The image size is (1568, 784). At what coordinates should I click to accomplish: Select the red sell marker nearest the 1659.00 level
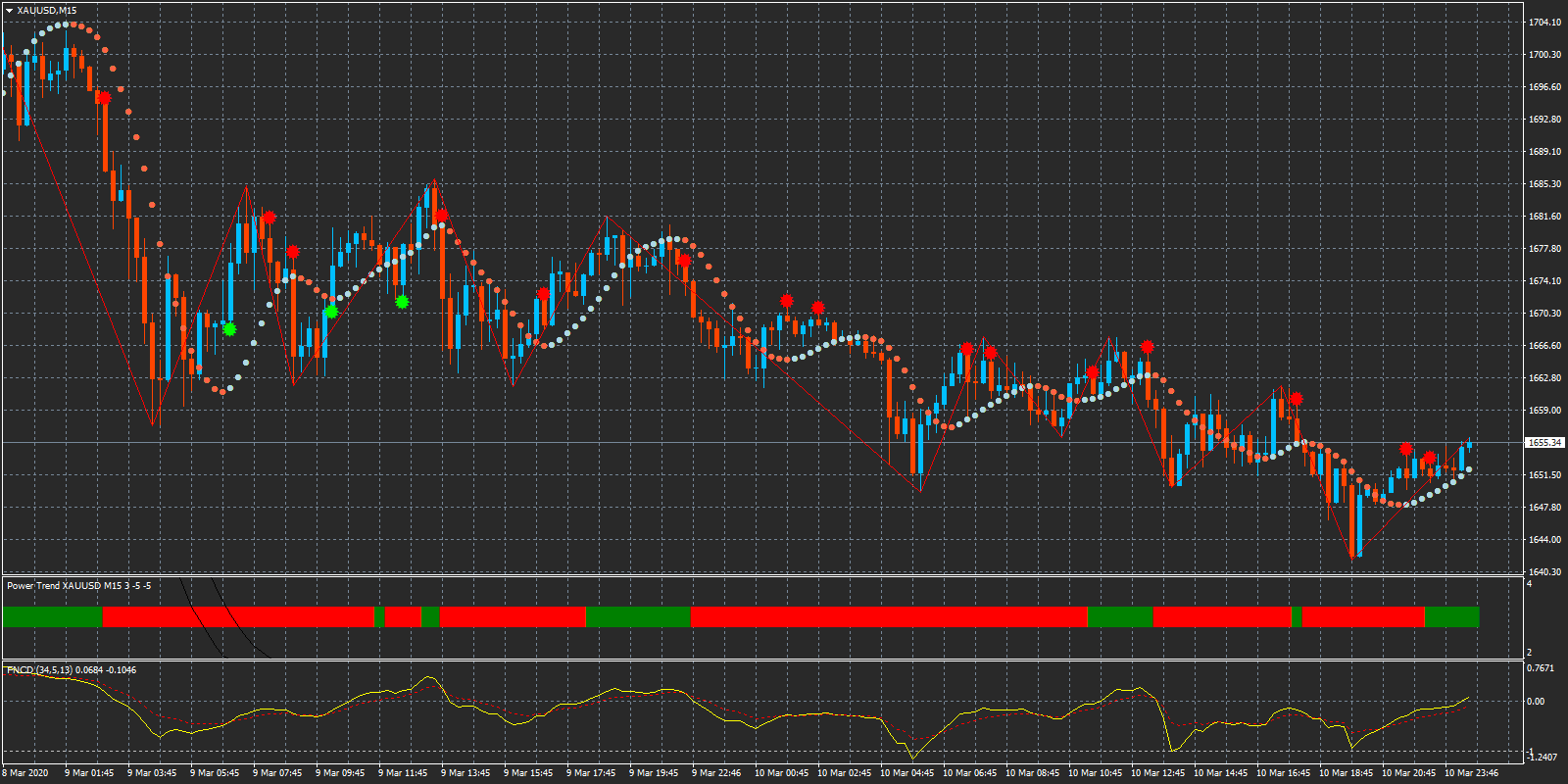click(1297, 399)
